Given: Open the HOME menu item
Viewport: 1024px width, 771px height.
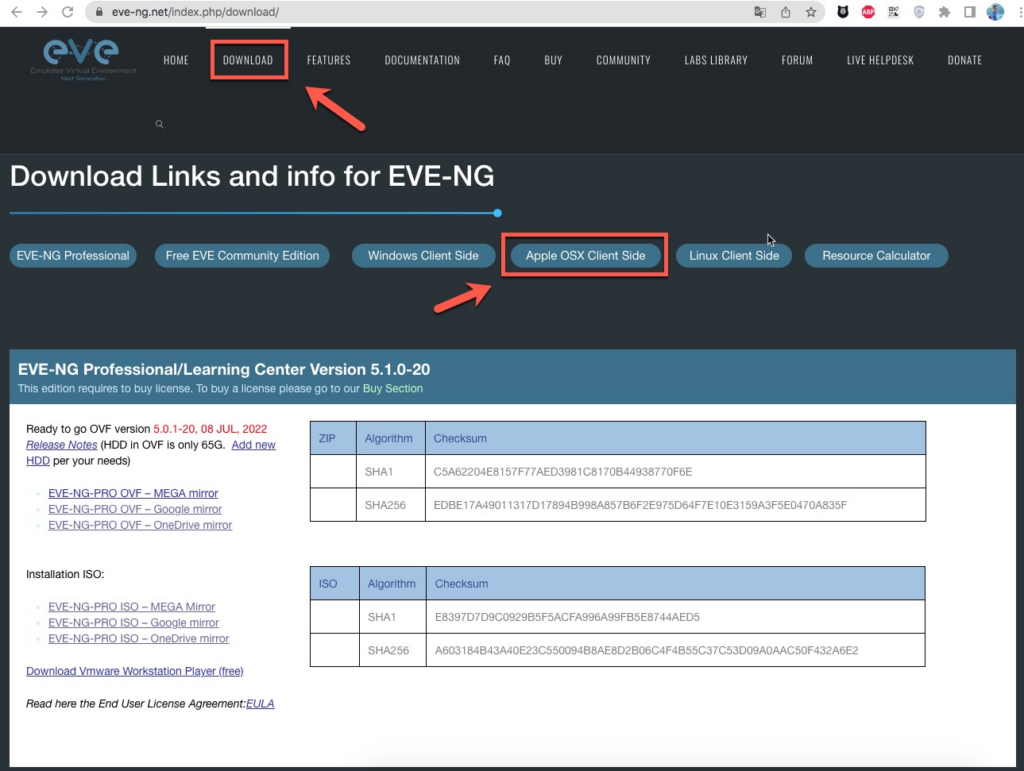Looking at the screenshot, I should pyautogui.click(x=176, y=60).
